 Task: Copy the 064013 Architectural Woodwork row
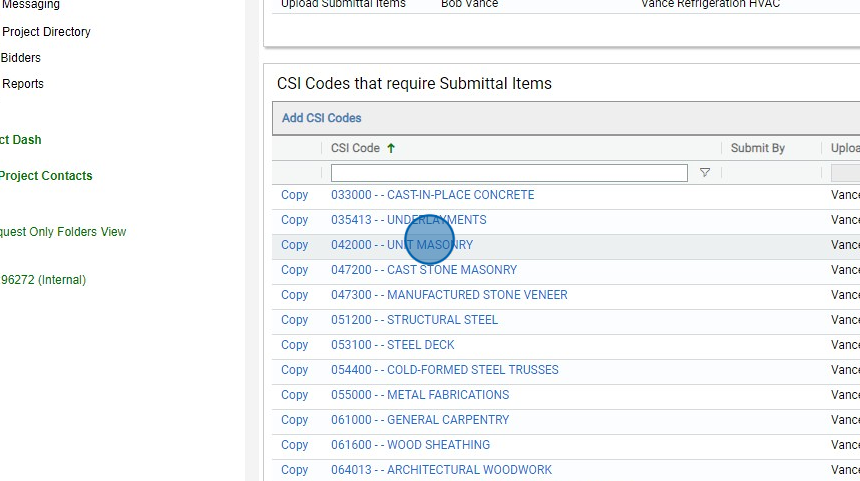[295, 470]
